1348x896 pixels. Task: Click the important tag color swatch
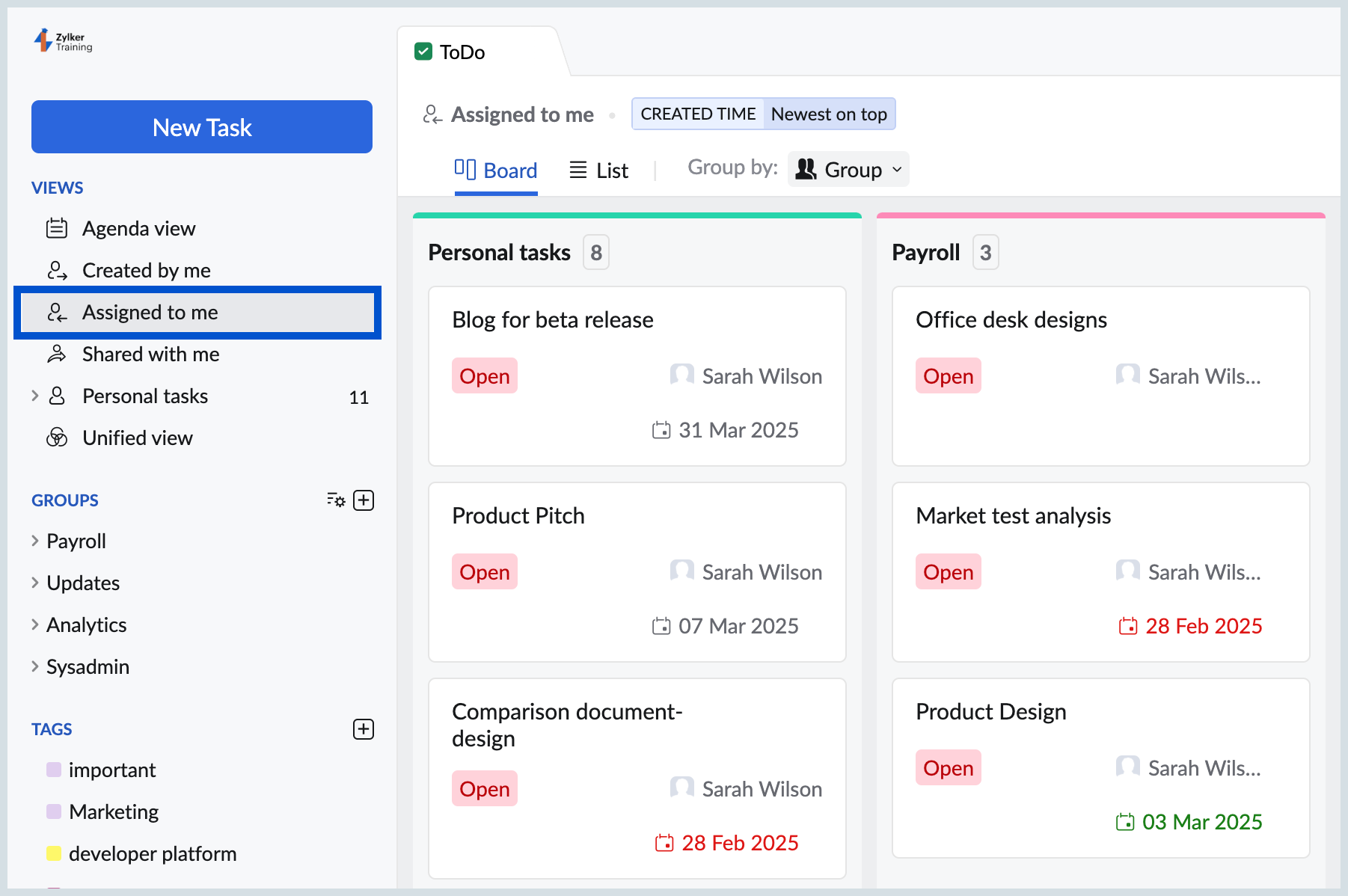tap(54, 770)
